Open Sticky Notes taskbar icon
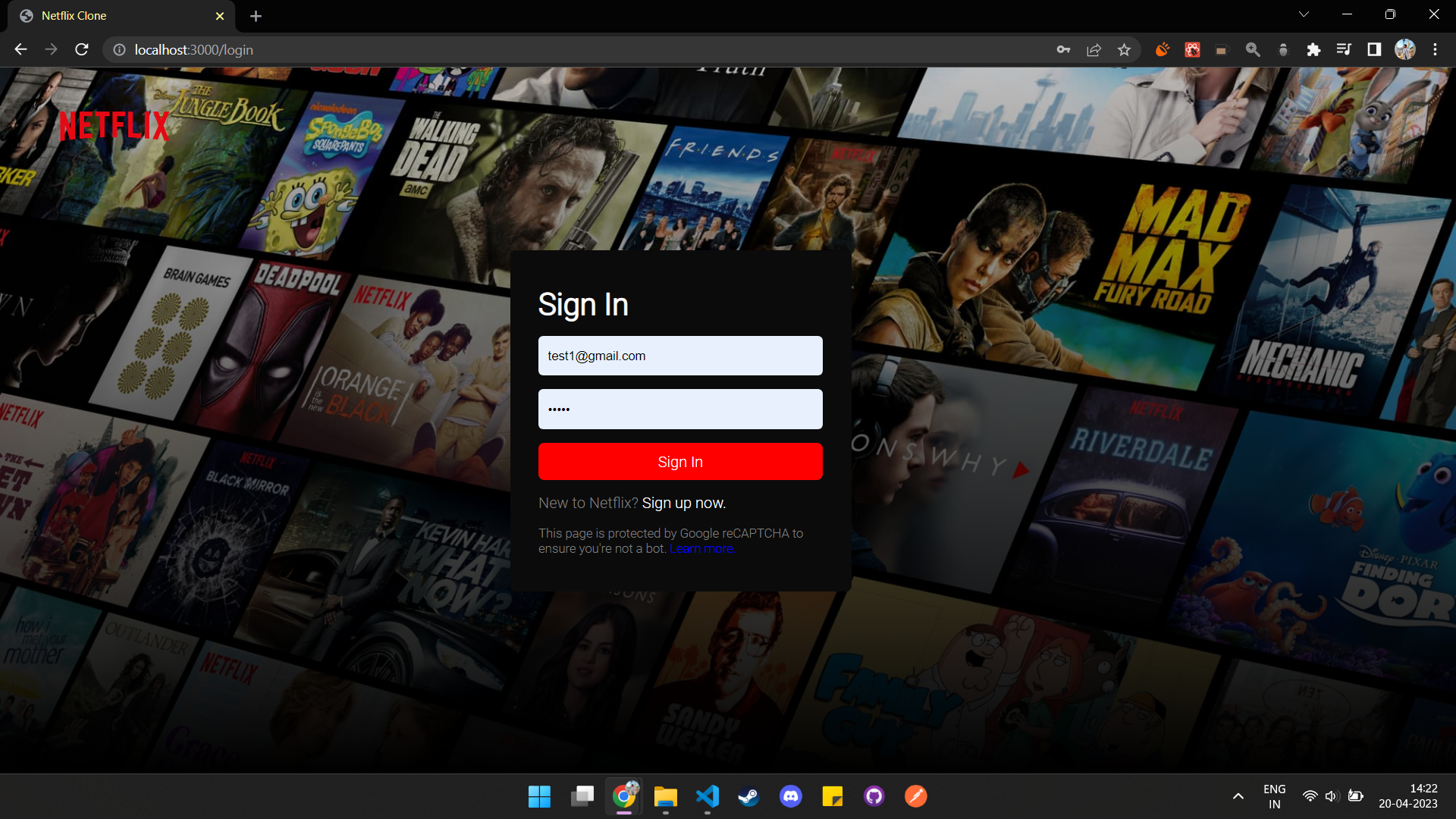 (x=833, y=796)
